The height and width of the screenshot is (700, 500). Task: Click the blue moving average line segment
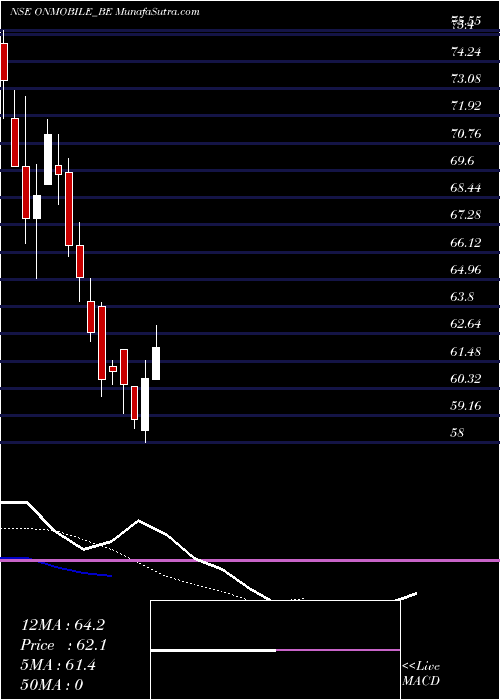pos(56,567)
